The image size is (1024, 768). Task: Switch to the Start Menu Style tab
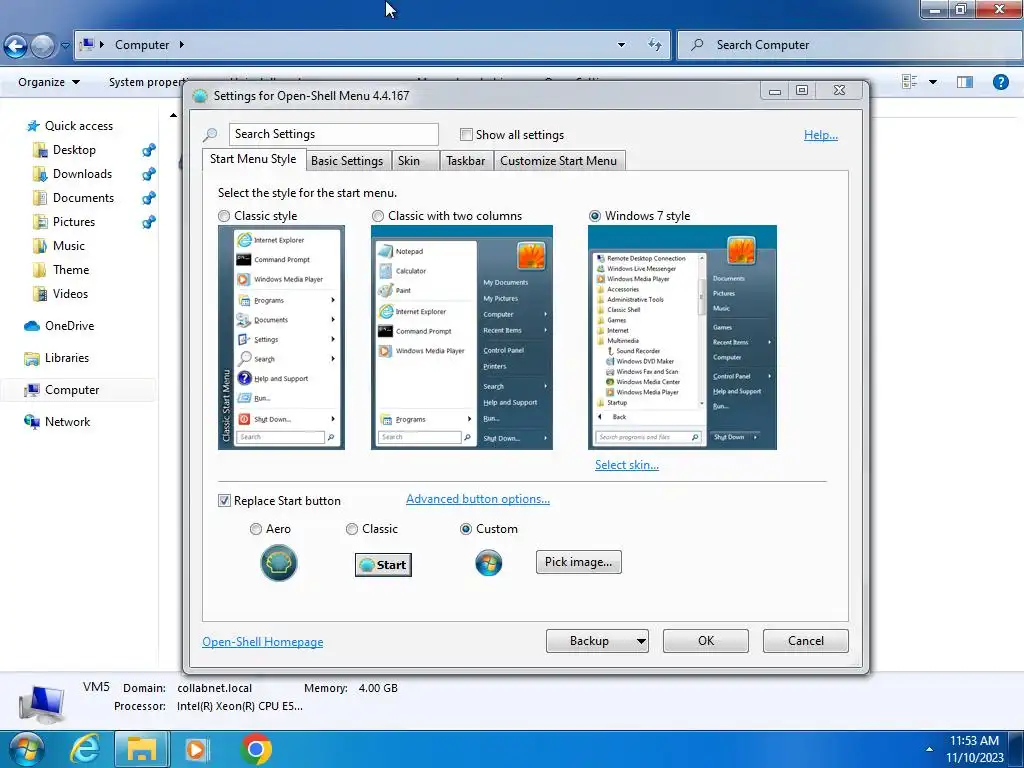[253, 159]
